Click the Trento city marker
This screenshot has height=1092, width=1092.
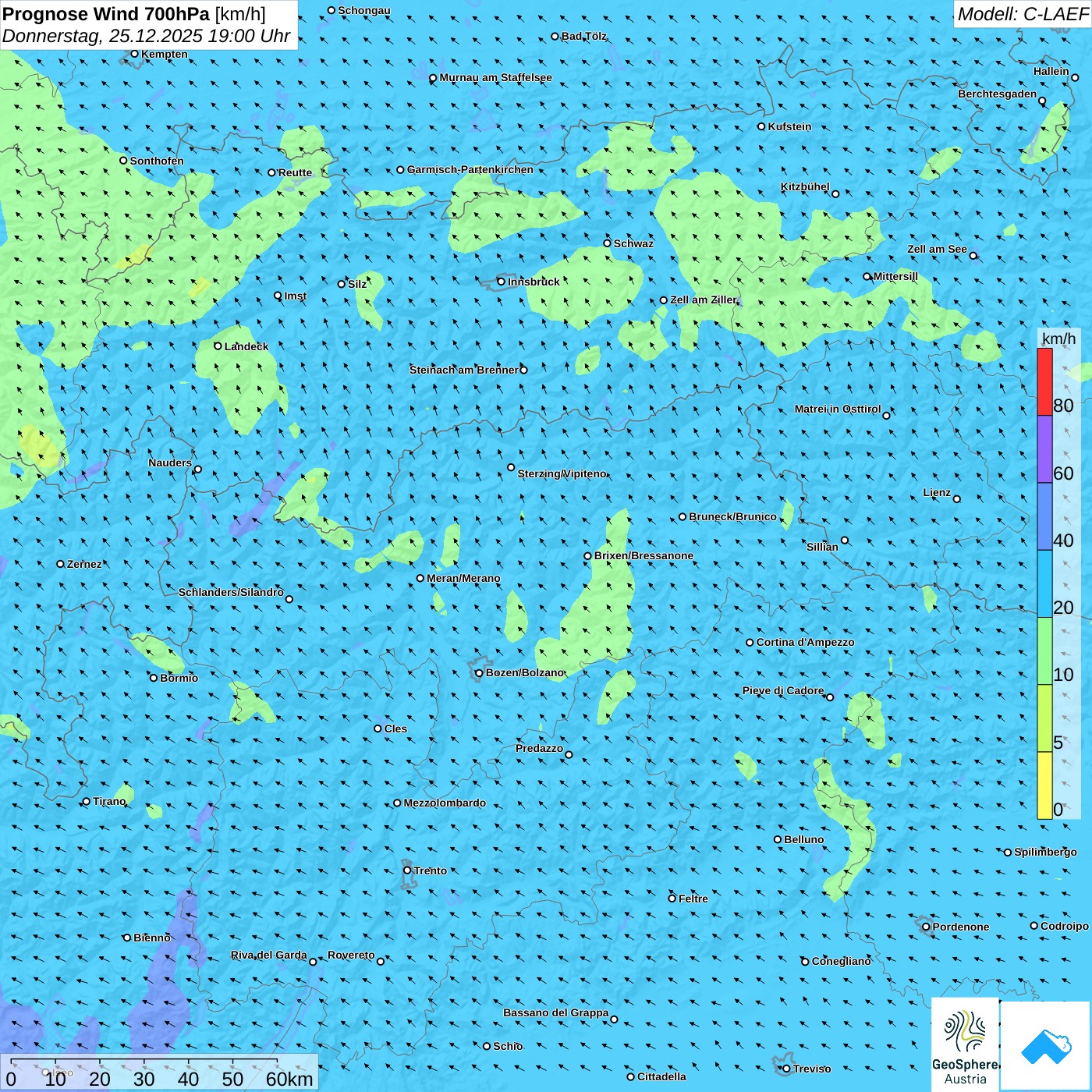[407, 870]
